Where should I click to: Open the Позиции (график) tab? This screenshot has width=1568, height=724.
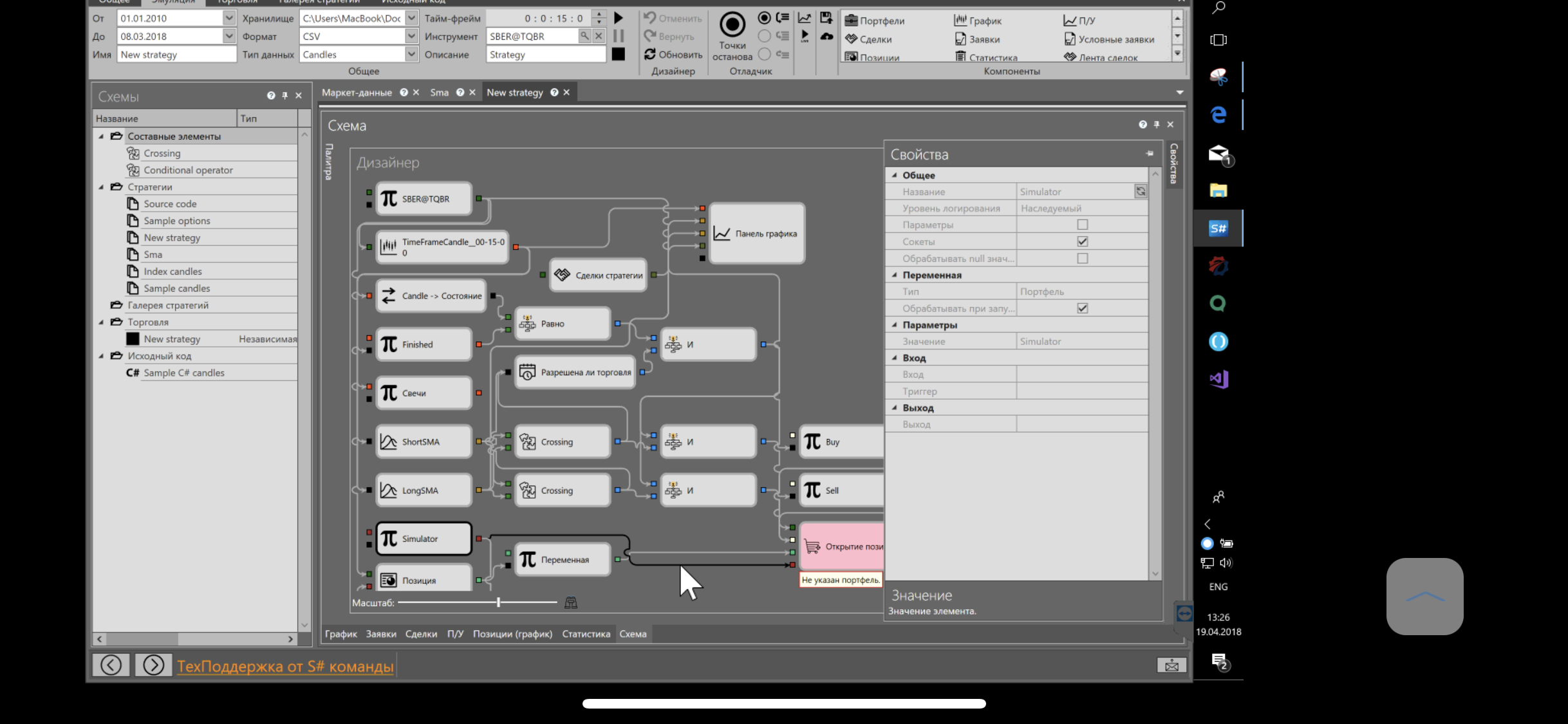[x=512, y=634]
